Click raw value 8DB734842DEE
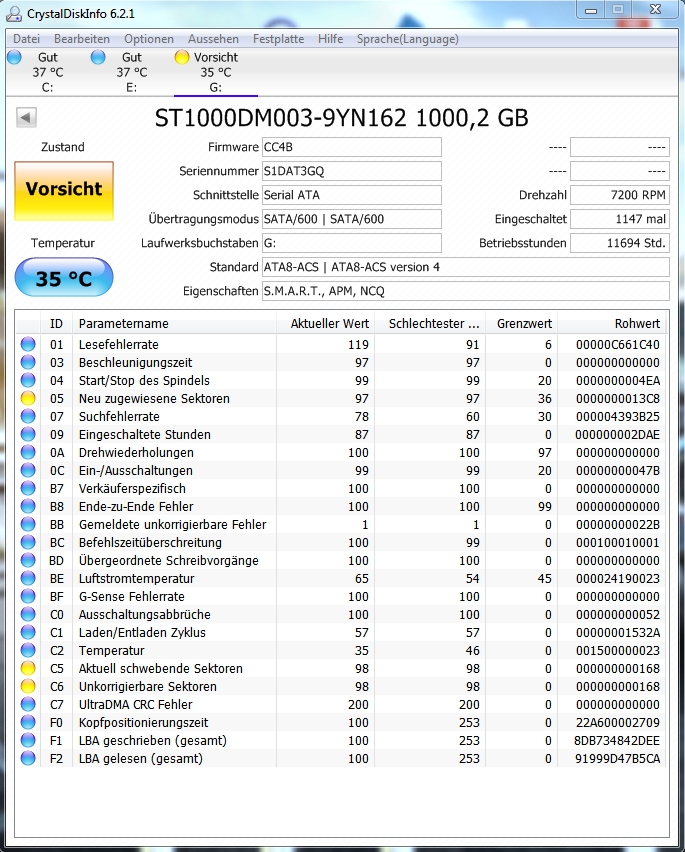Image resolution: width=685 pixels, height=852 pixels. point(617,741)
